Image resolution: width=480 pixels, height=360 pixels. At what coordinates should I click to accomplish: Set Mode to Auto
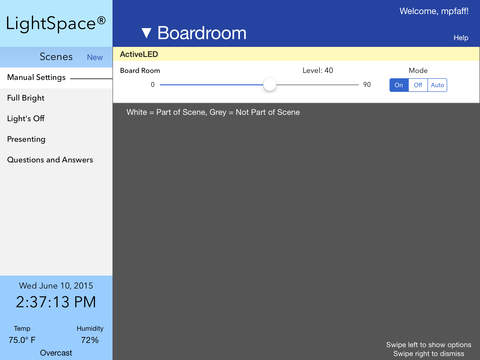[x=437, y=85]
